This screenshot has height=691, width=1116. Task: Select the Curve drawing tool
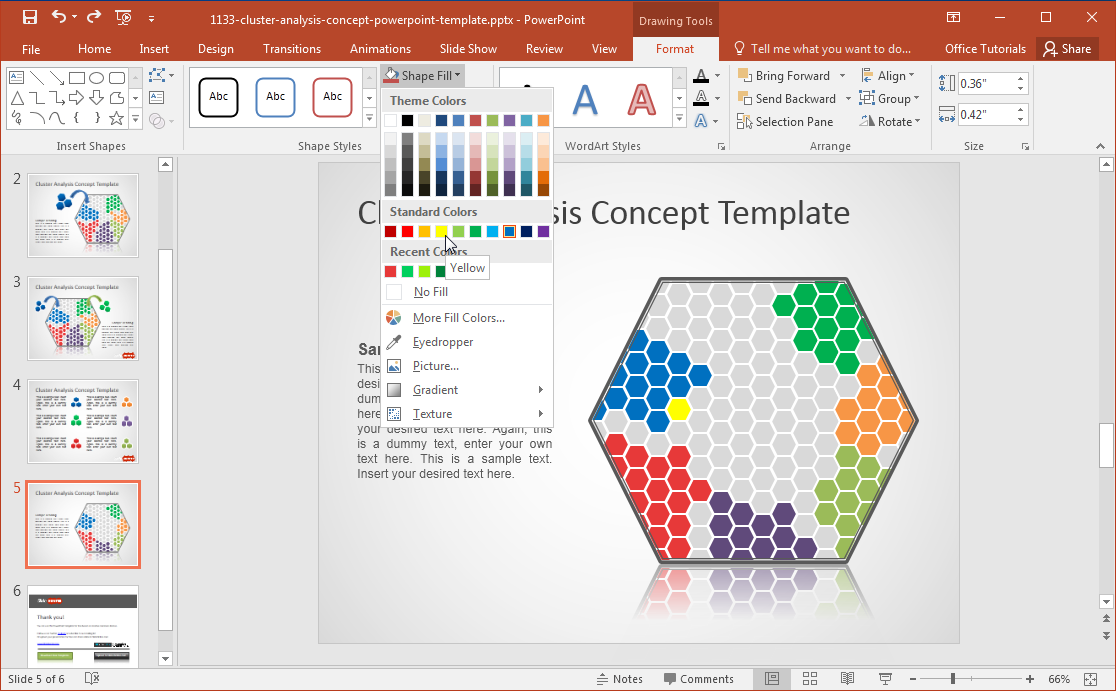(x=37, y=118)
